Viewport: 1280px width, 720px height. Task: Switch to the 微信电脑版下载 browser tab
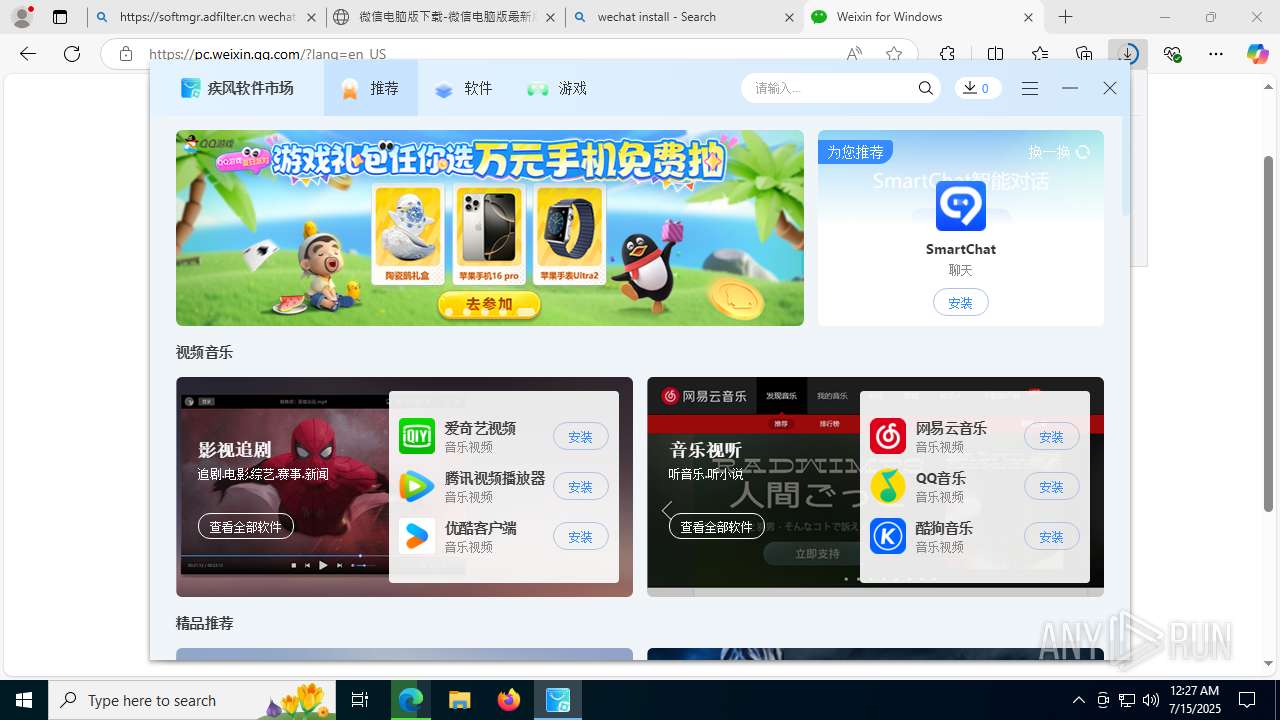pyautogui.click(x=445, y=17)
